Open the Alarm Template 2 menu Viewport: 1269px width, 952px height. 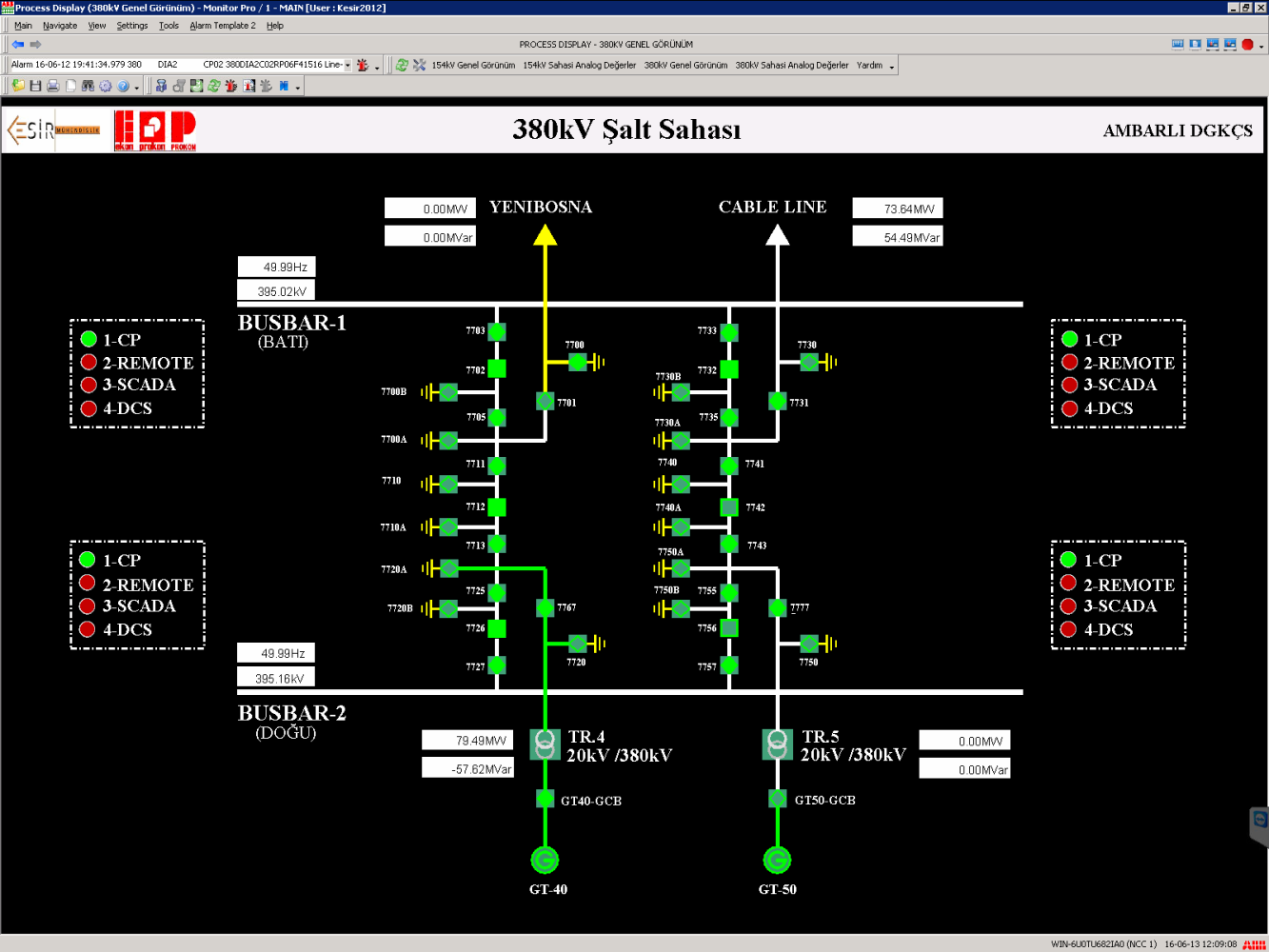[x=223, y=26]
